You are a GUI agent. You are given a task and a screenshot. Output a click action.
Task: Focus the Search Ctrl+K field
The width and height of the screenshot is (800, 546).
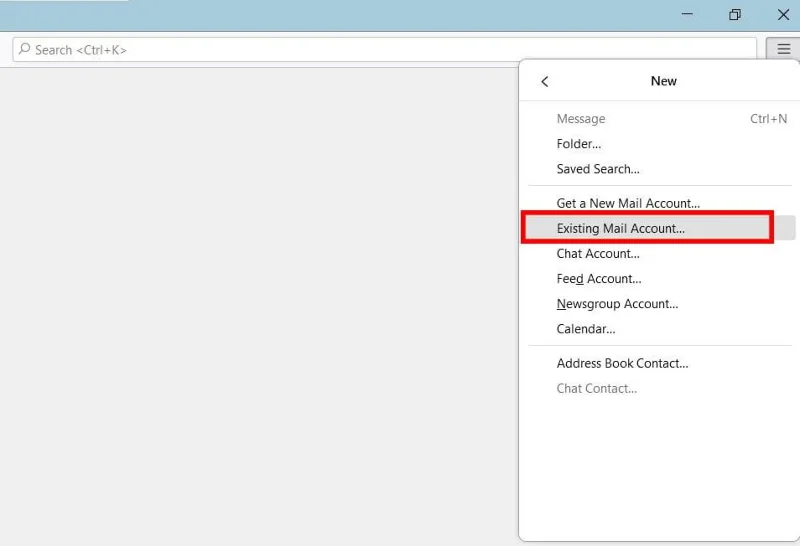pos(384,49)
